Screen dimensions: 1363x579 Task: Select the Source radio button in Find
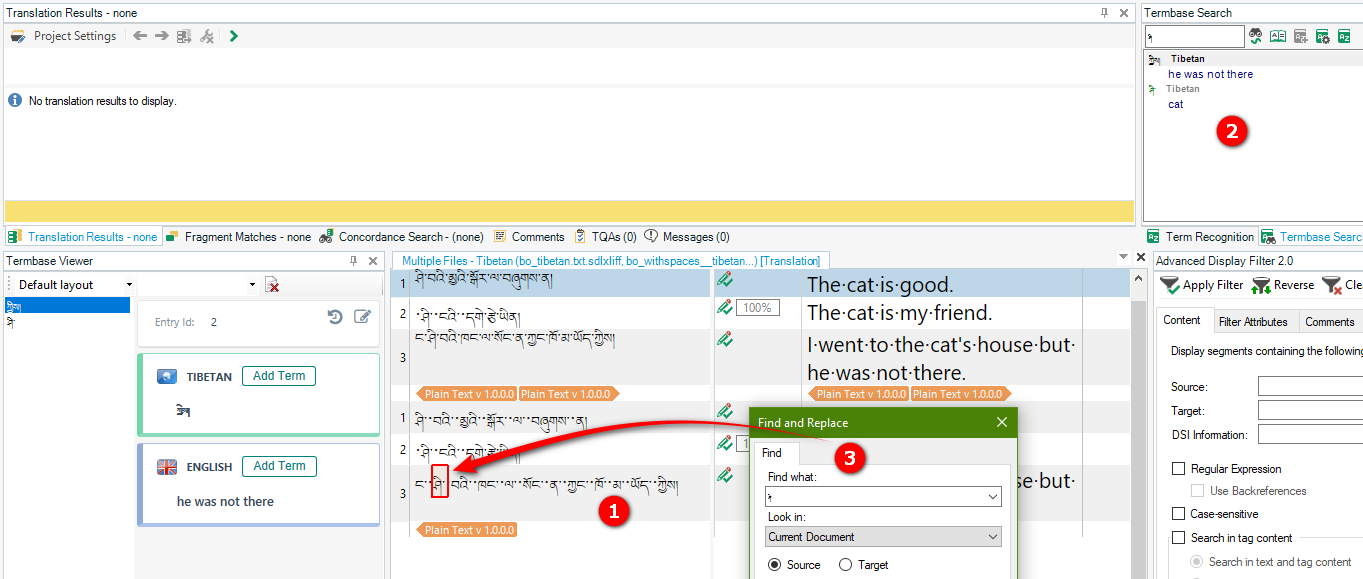(775, 565)
